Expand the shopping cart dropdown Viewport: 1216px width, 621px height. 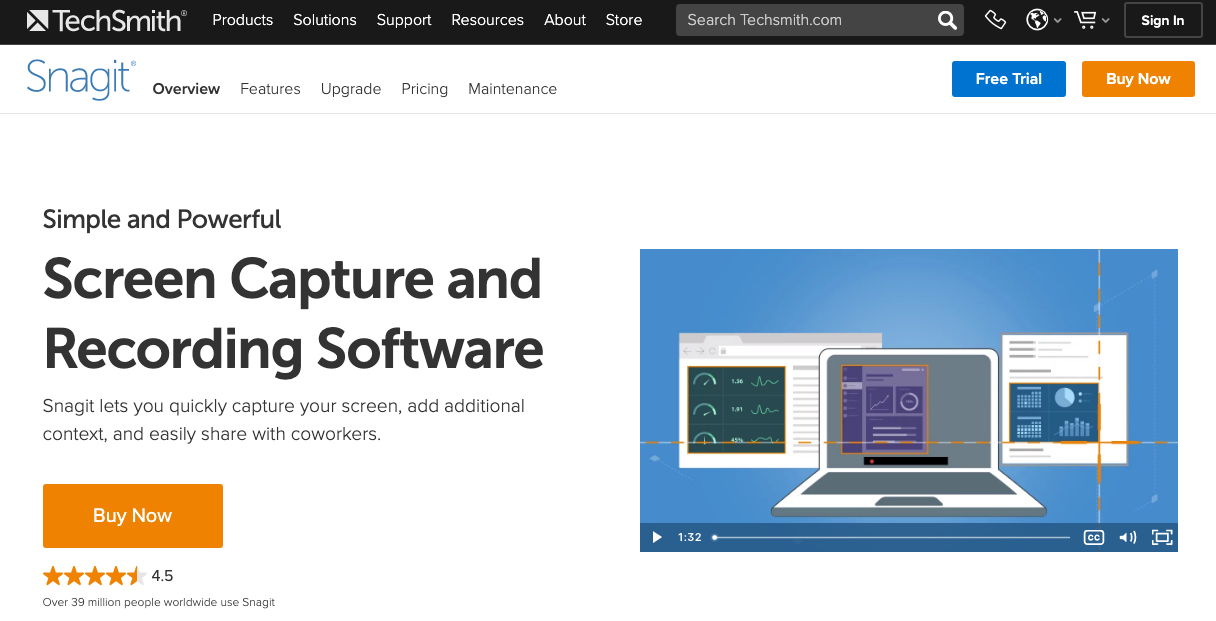(x=1091, y=20)
